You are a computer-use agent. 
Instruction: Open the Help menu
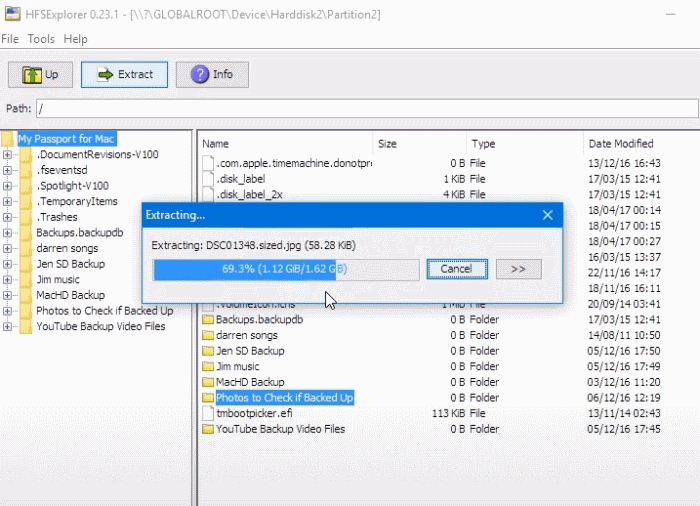75,39
